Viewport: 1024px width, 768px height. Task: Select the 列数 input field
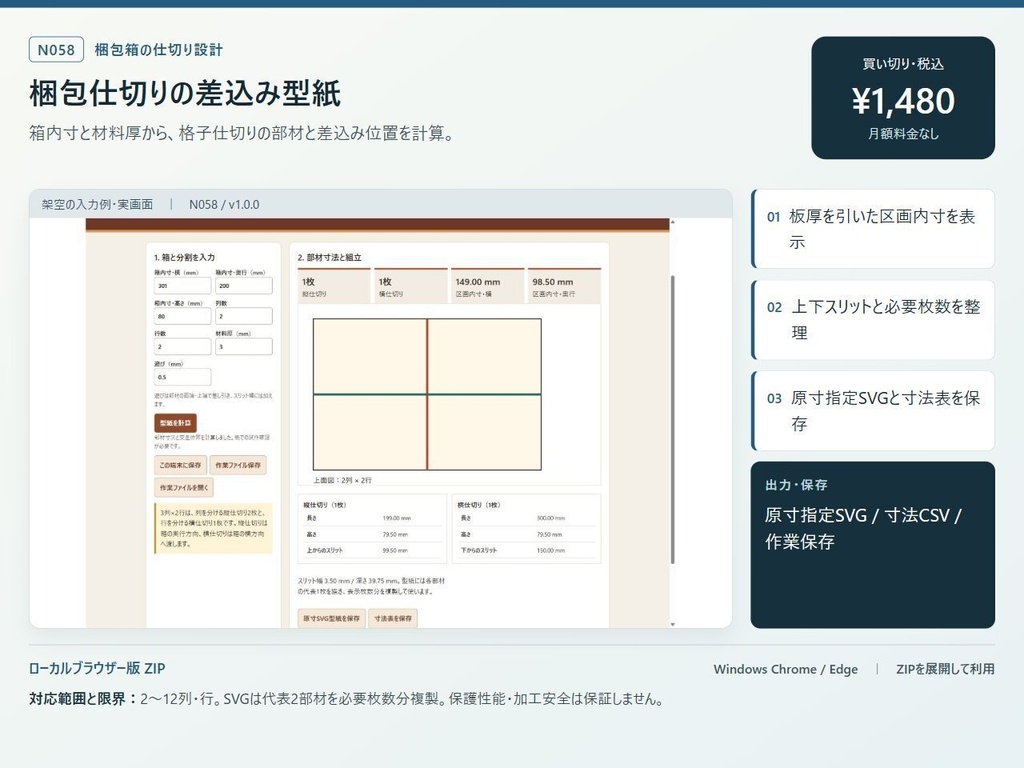point(244,316)
